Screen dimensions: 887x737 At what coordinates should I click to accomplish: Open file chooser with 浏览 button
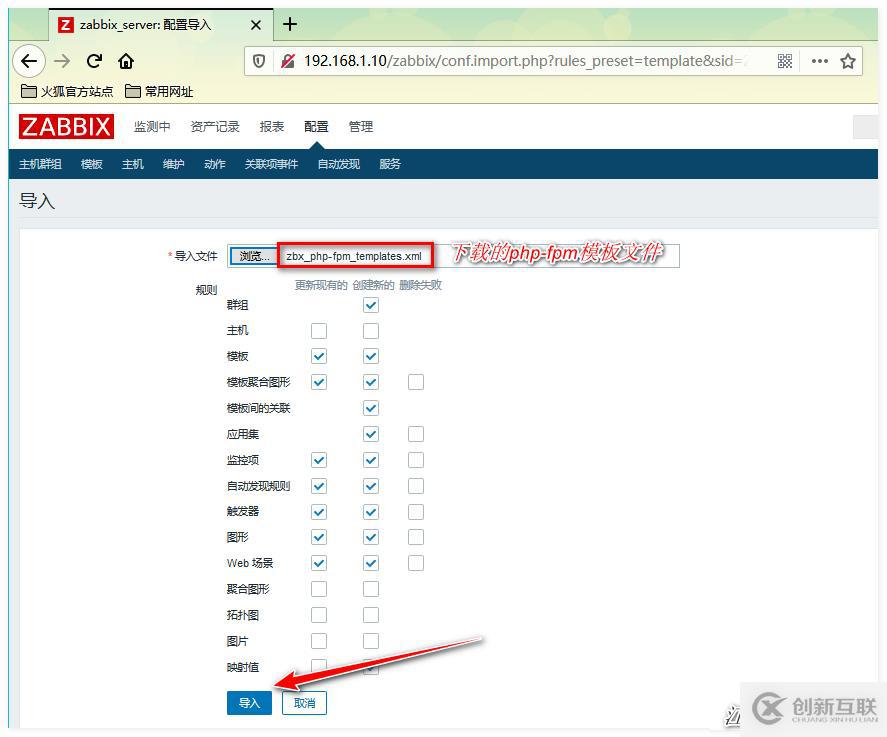point(253,255)
